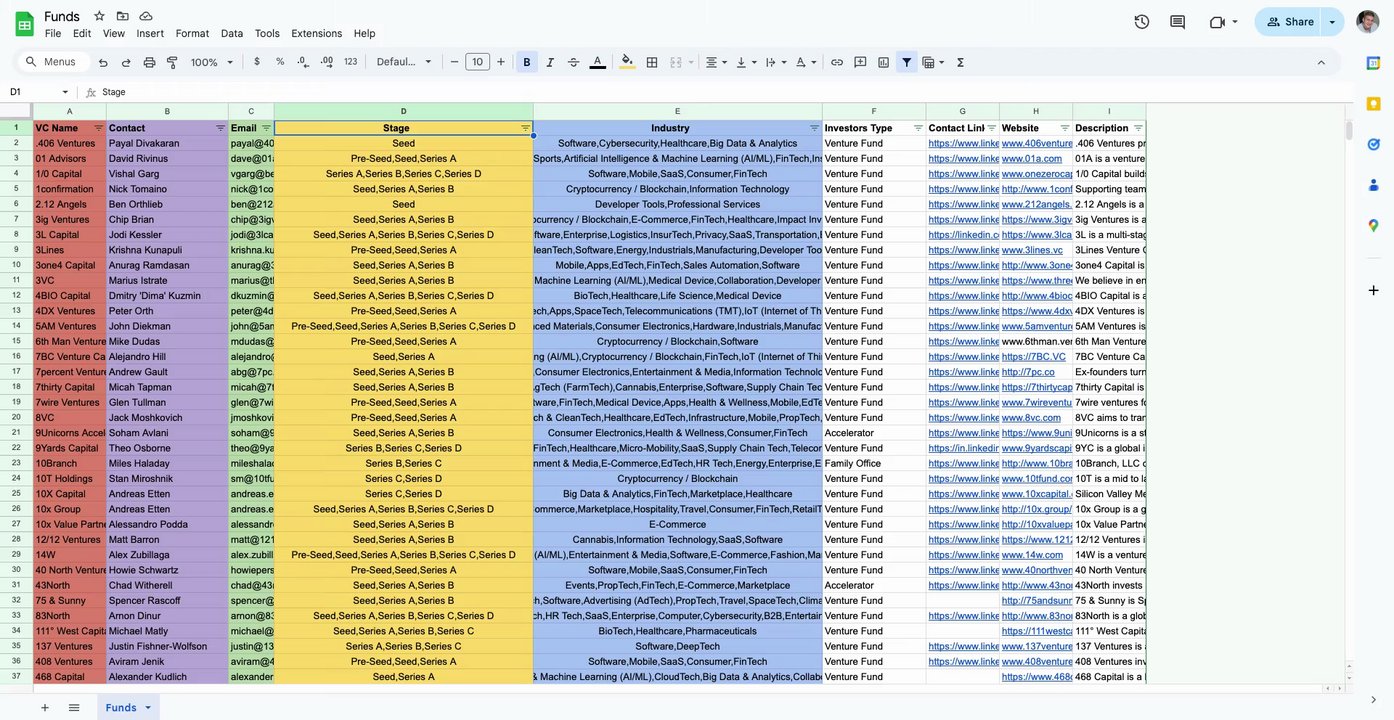Image resolution: width=1394 pixels, height=720 pixels.
Task: Decrease decimal places
Action: coord(303,62)
